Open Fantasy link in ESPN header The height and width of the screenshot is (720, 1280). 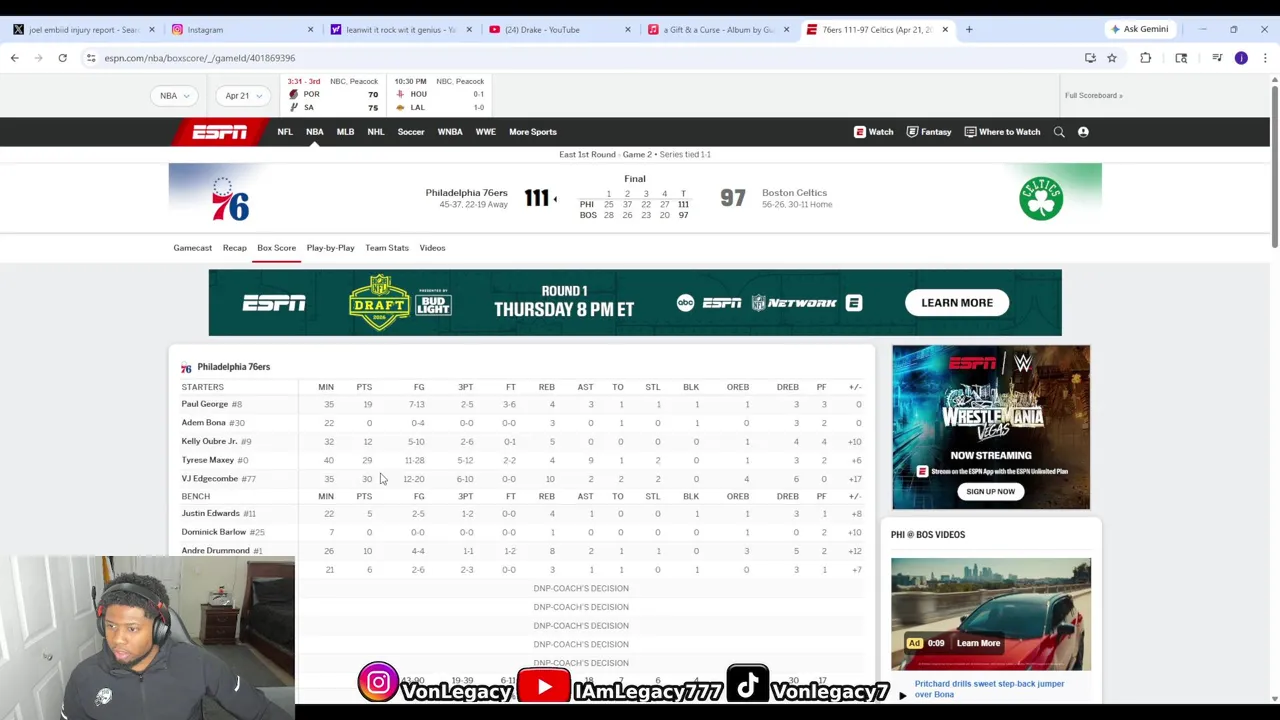tap(929, 132)
